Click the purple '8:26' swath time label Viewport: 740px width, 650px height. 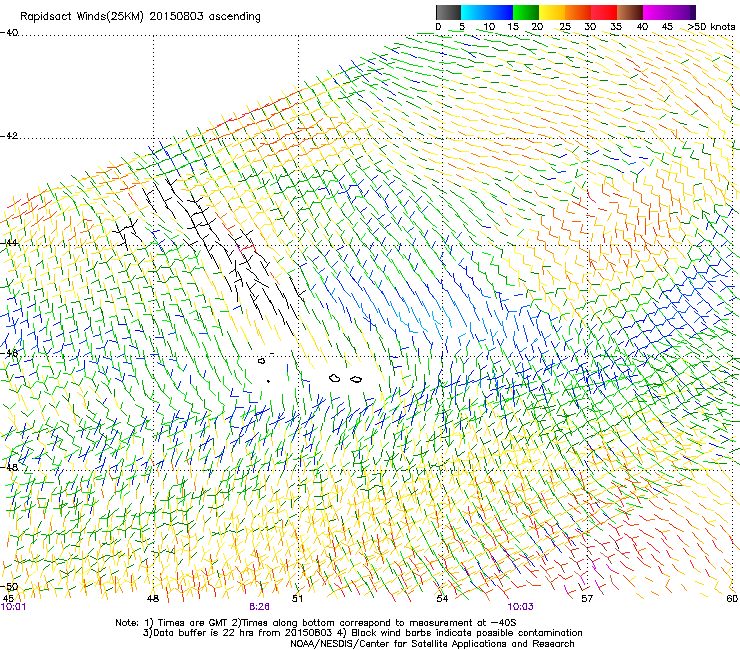click(x=259, y=607)
